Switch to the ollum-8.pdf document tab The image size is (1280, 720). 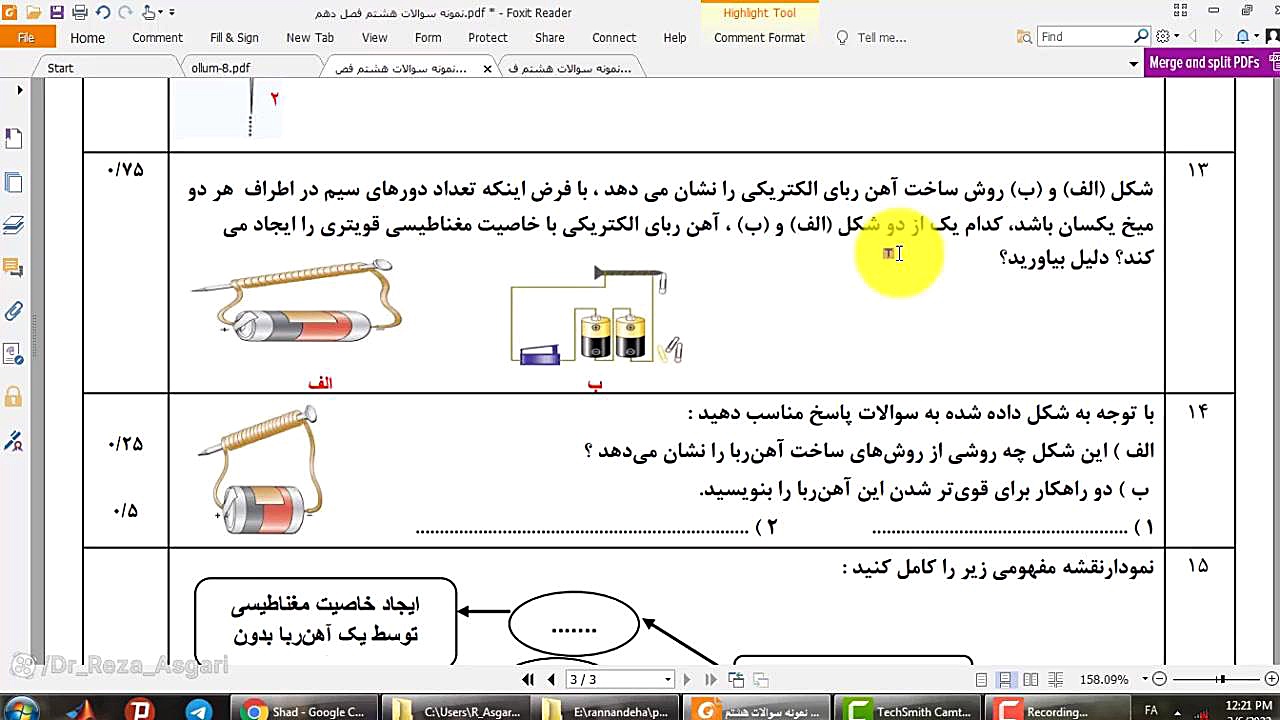coord(221,68)
